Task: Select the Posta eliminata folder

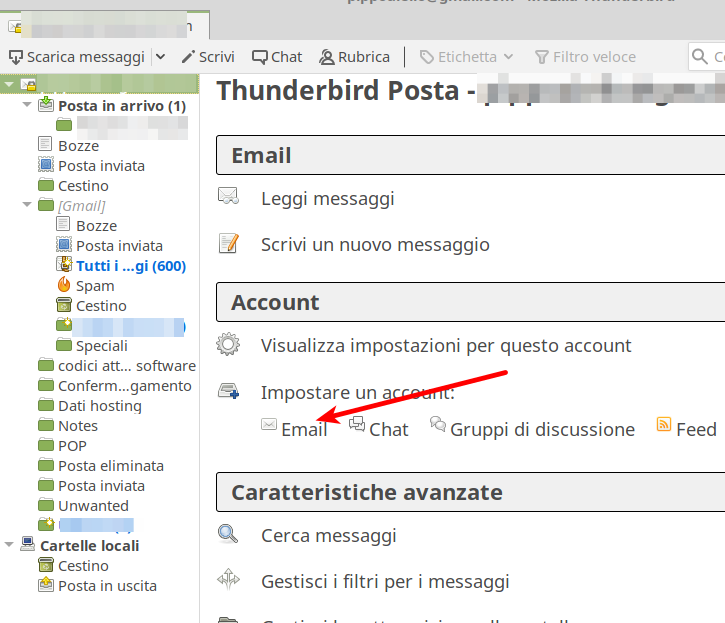Action: click(x=111, y=466)
